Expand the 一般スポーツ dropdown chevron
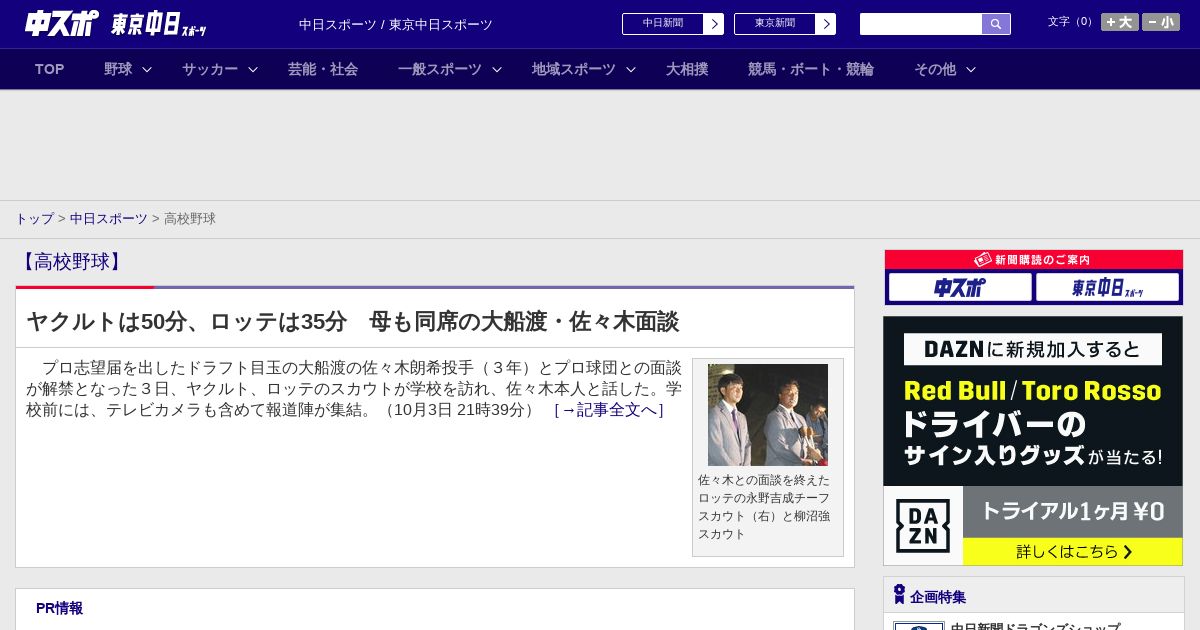Viewport: 1200px width, 630px height. pos(497,70)
